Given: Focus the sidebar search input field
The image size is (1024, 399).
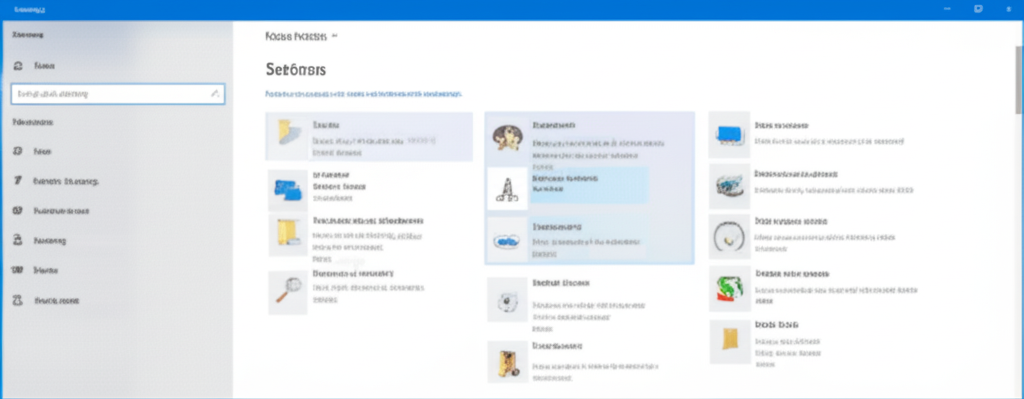Looking at the screenshot, I should tap(118, 94).
